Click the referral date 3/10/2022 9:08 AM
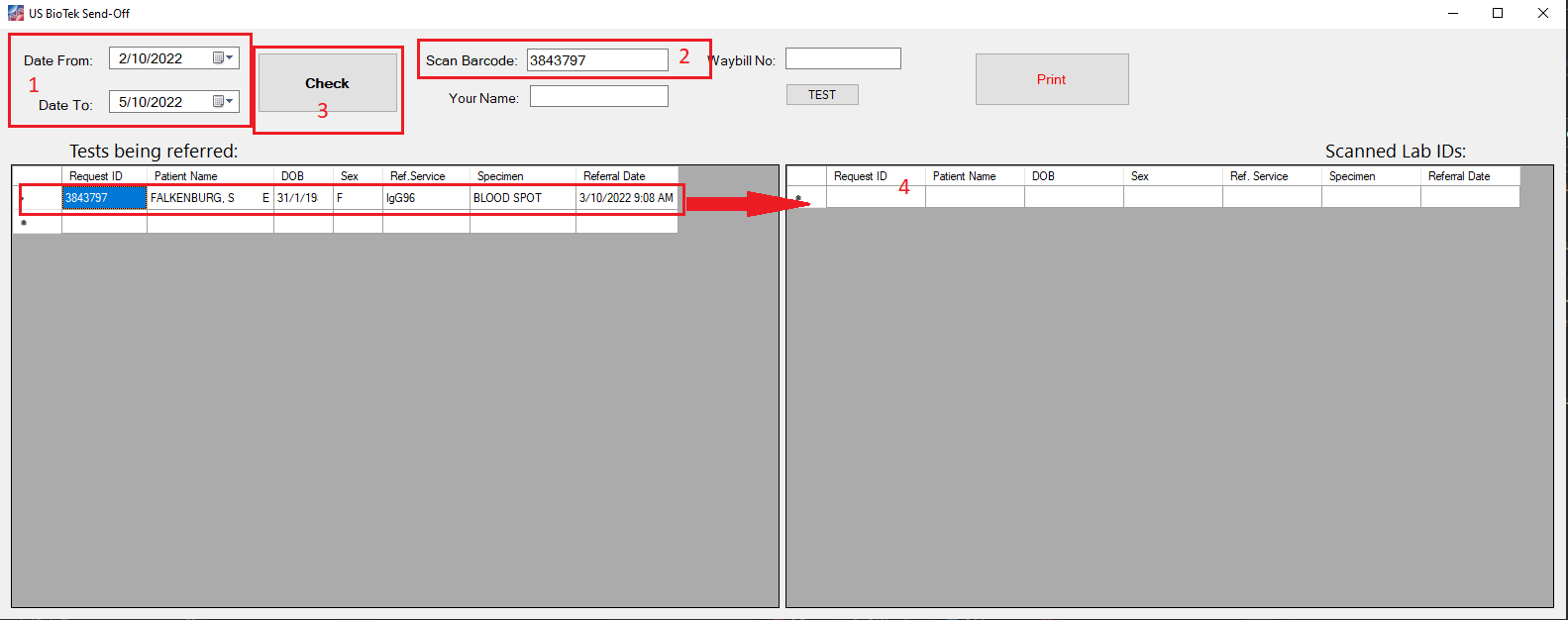Image resolution: width=1568 pixels, height=620 pixels. 627,198
